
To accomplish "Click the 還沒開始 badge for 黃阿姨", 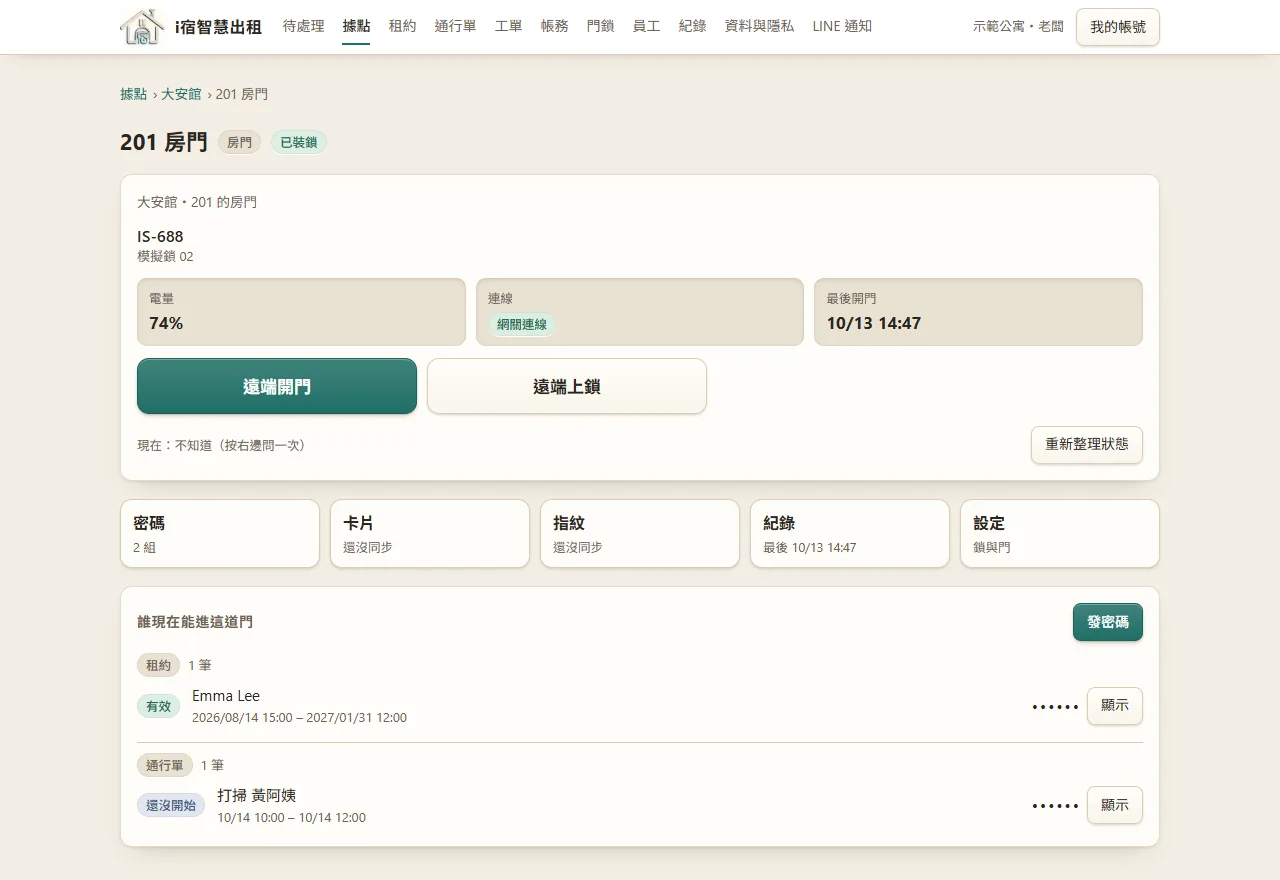I will (171, 805).
